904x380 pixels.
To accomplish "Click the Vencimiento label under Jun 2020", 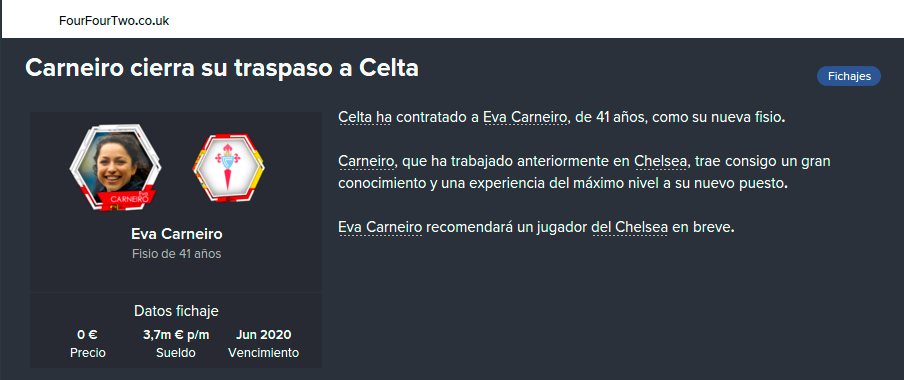I will coord(263,353).
